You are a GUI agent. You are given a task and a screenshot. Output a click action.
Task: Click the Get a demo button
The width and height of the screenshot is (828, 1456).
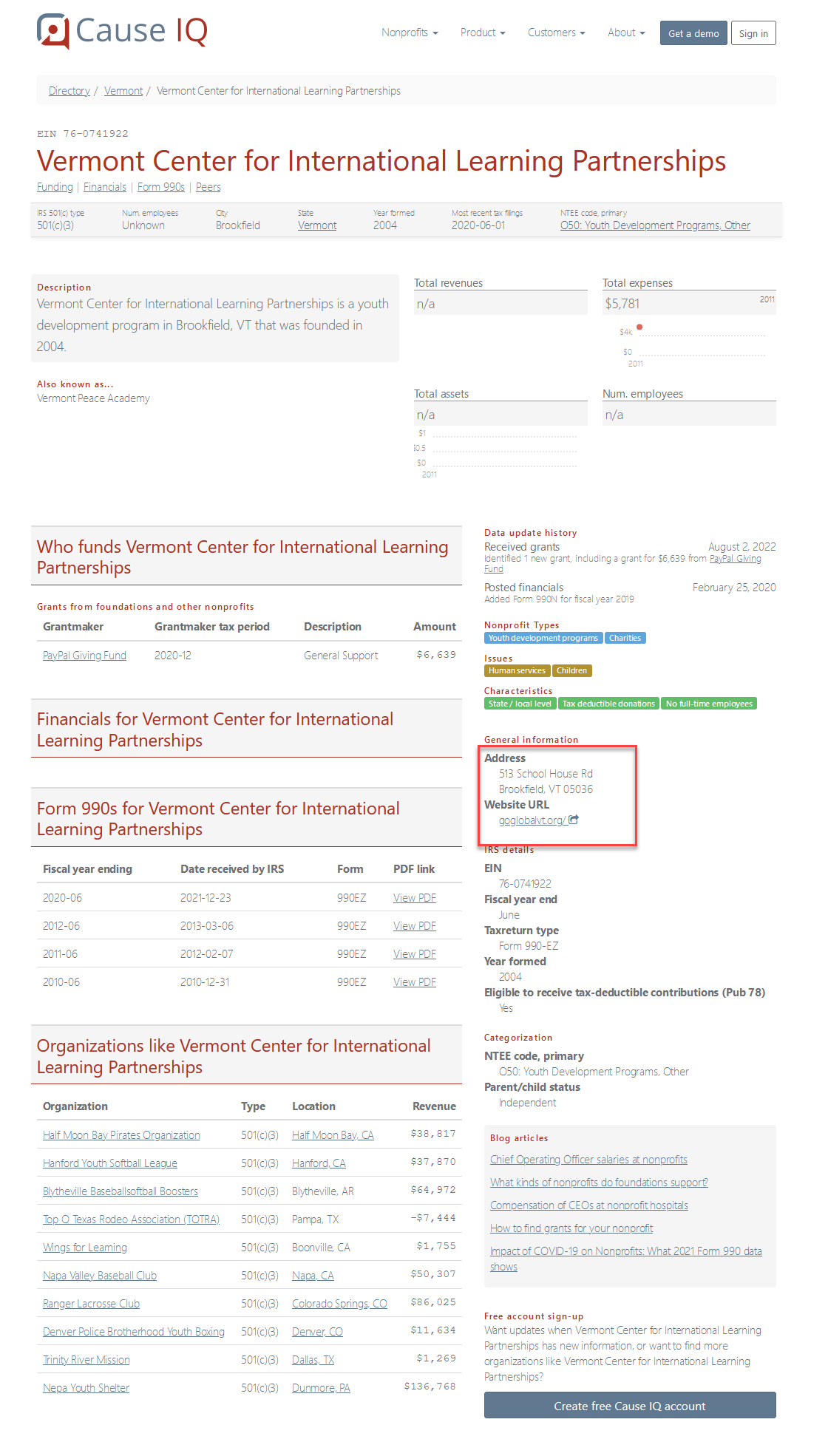coord(693,33)
